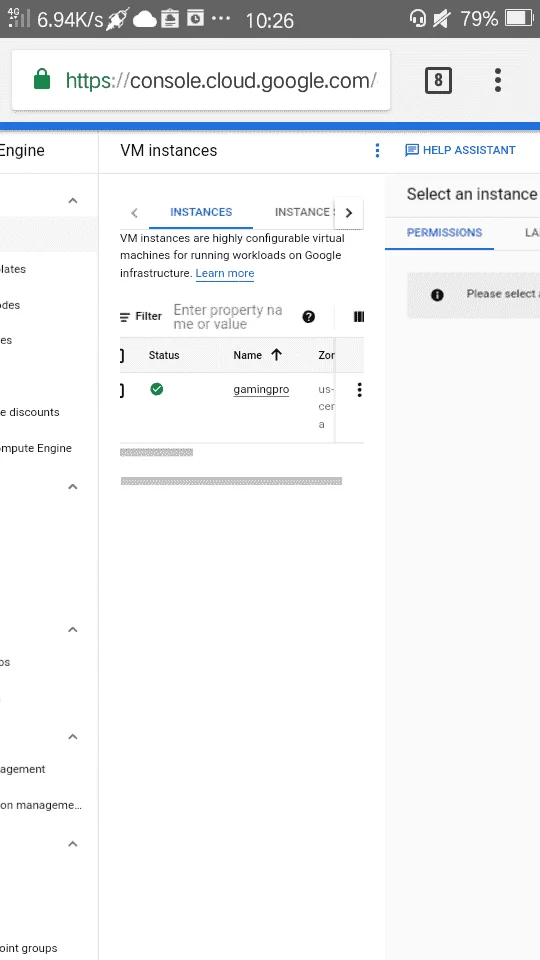Click the info icon in side panel
Image resolution: width=540 pixels, height=960 pixels.
437,295
